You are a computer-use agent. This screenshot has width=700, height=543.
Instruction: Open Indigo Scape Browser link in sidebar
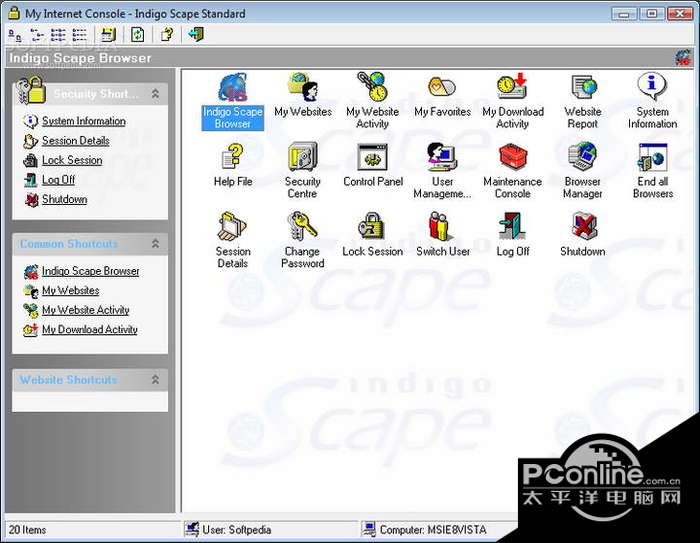[x=90, y=271]
